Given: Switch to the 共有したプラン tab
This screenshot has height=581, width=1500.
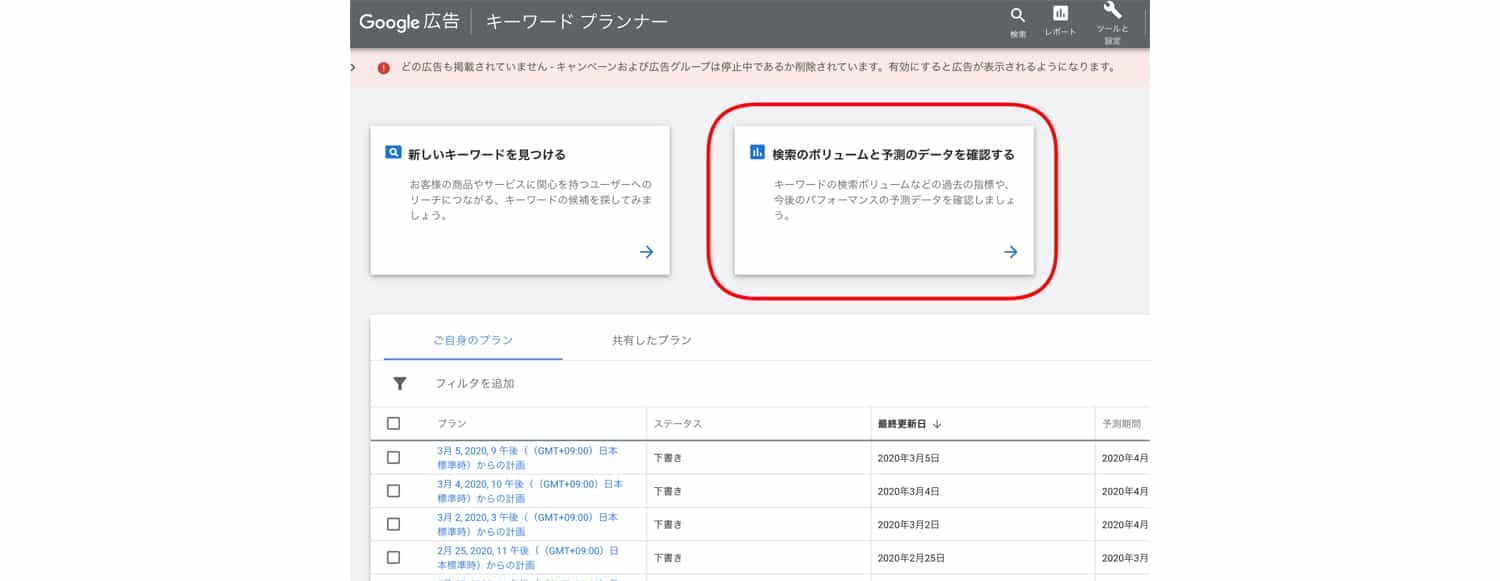Looking at the screenshot, I should (x=651, y=340).
